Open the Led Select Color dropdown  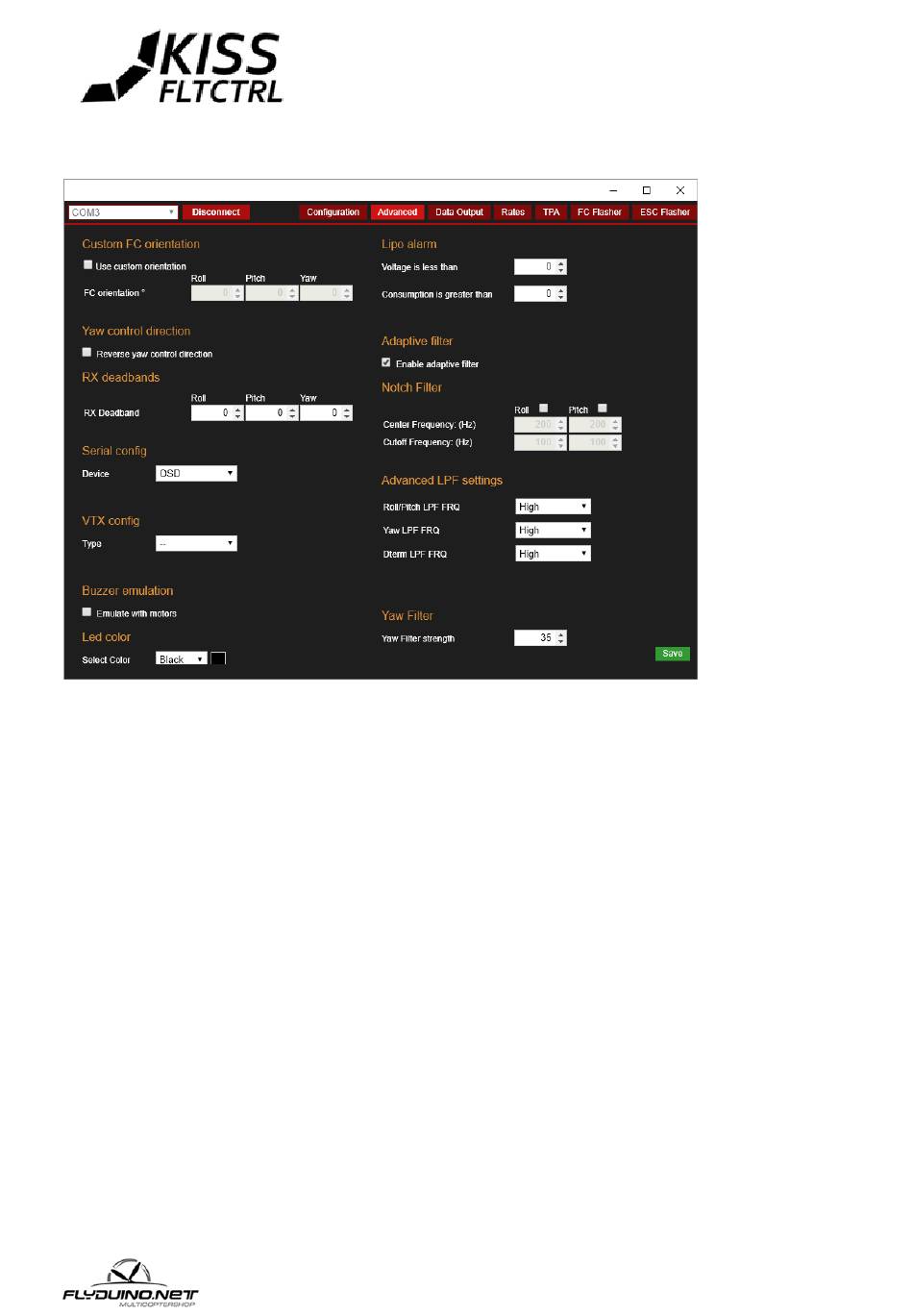pos(182,658)
